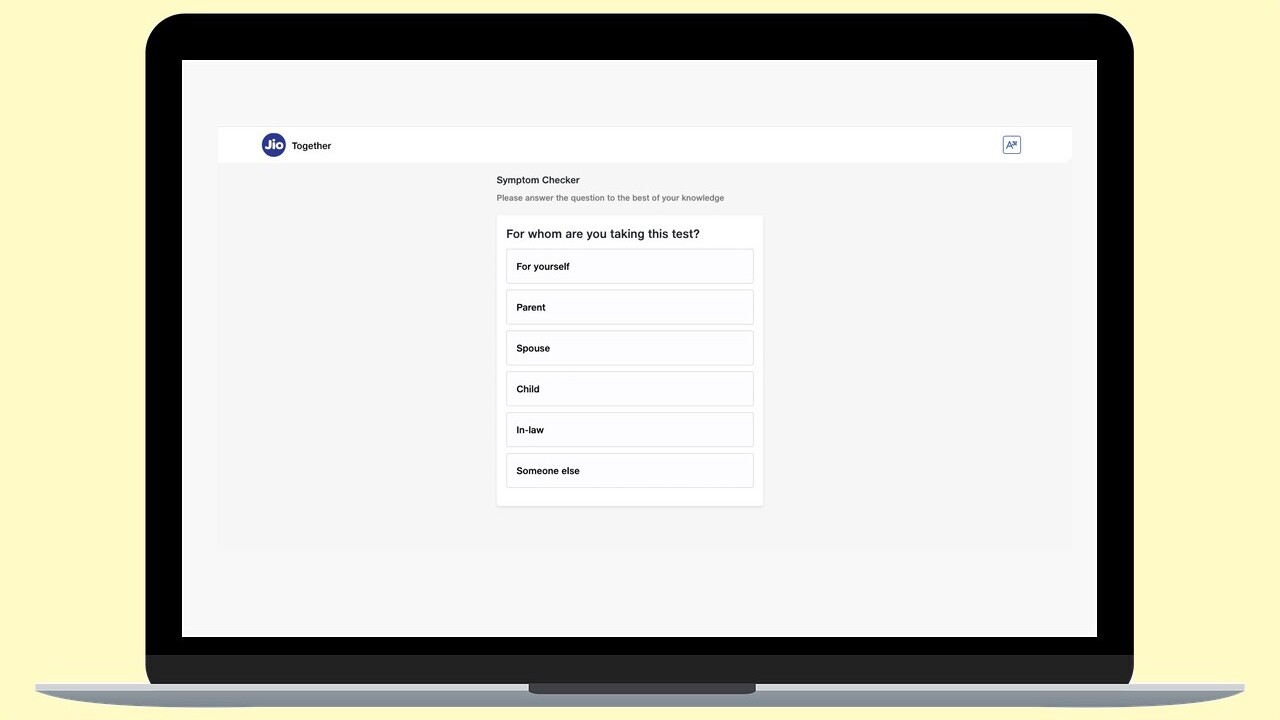
Task: Select the 'For yourself' option
Action: 629,267
